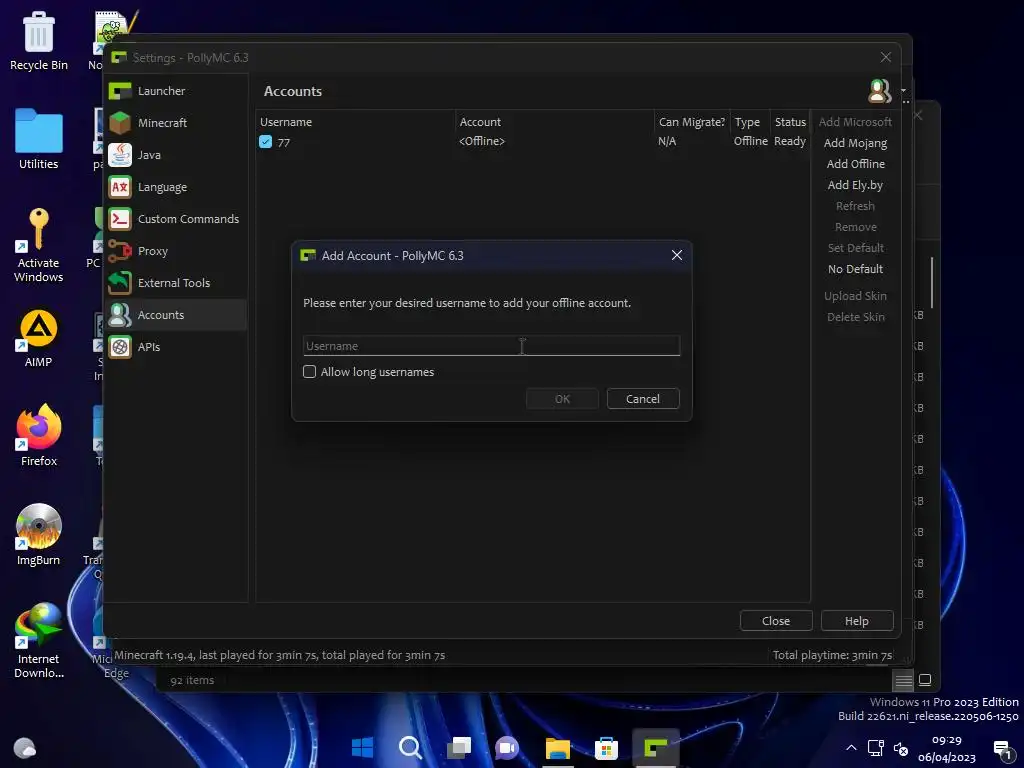Launch ImgBurn from desktop
The width and height of the screenshot is (1024, 768).
click(39, 535)
